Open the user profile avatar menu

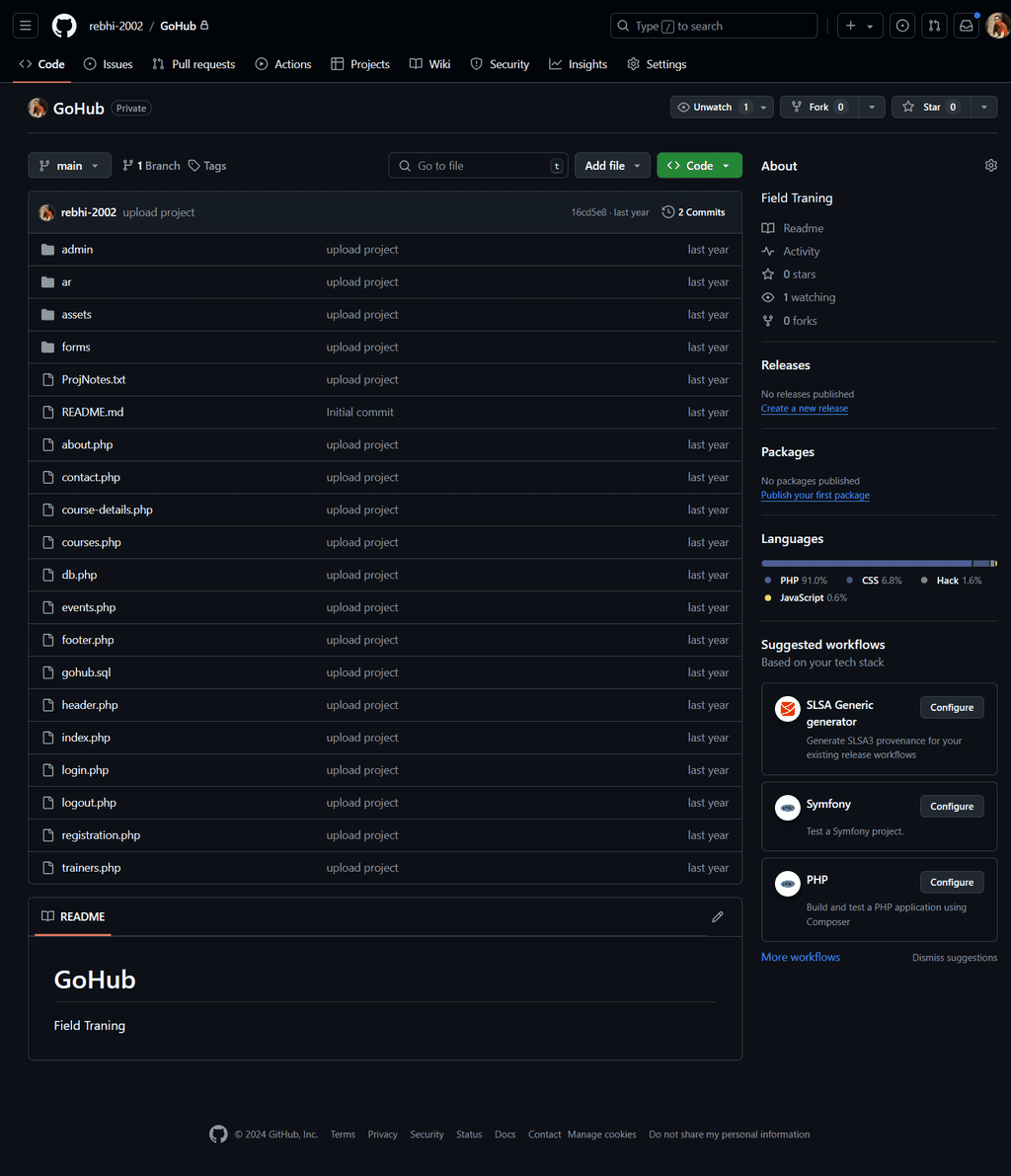tap(997, 26)
